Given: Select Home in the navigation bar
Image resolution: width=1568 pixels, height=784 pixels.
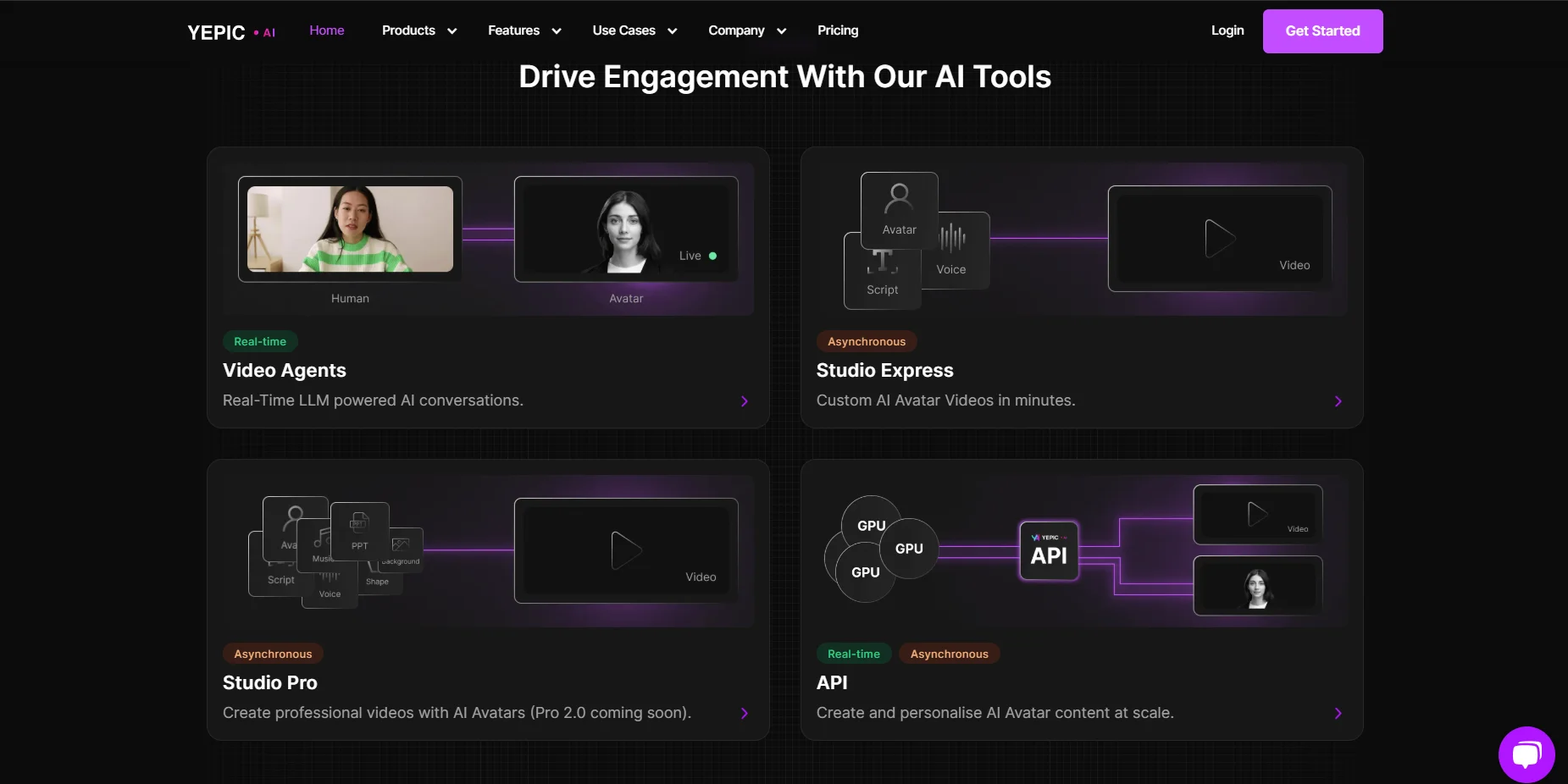Looking at the screenshot, I should (x=327, y=30).
